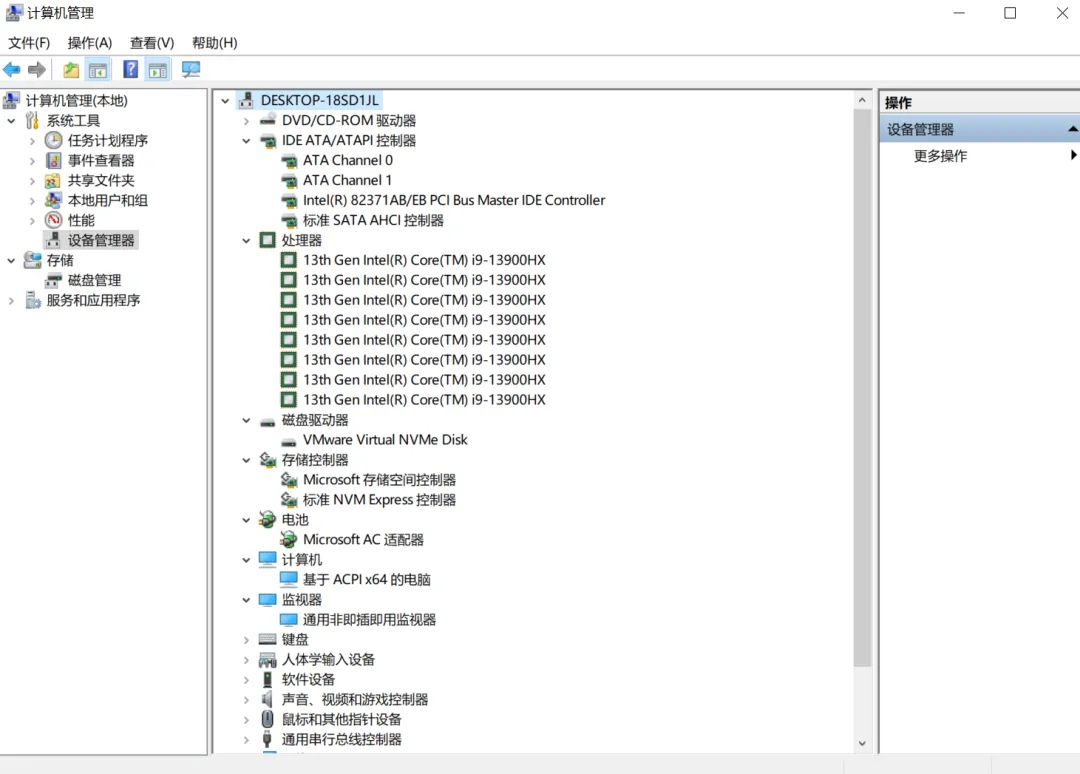Click the 磁盘管理 icon
The image size is (1080, 774).
pos(53,280)
